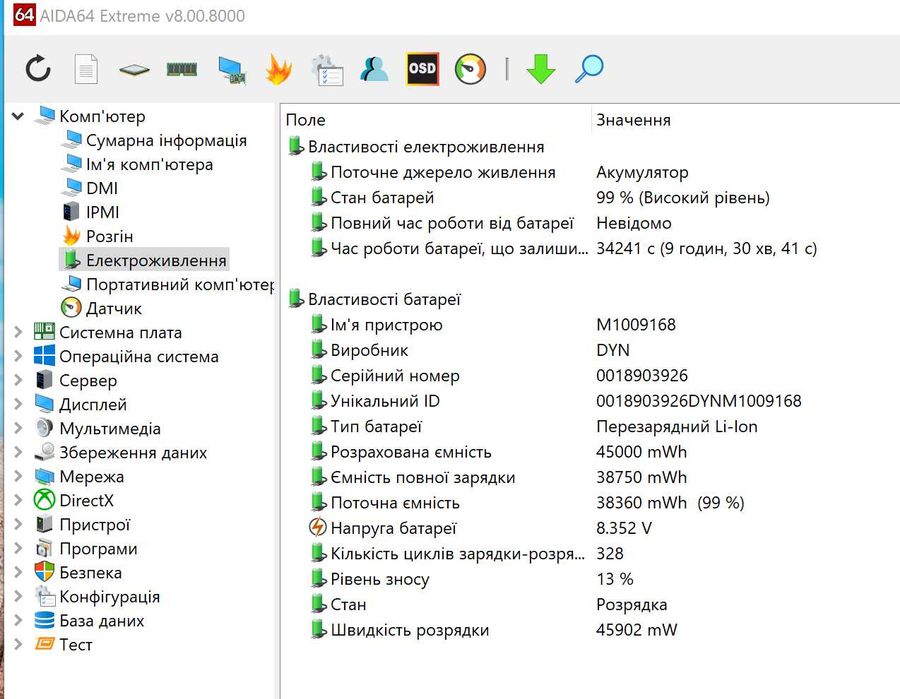The height and width of the screenshot is (699, 900).
Task: Collapse the Комп'ютер tree node
Action: [18, 116]
